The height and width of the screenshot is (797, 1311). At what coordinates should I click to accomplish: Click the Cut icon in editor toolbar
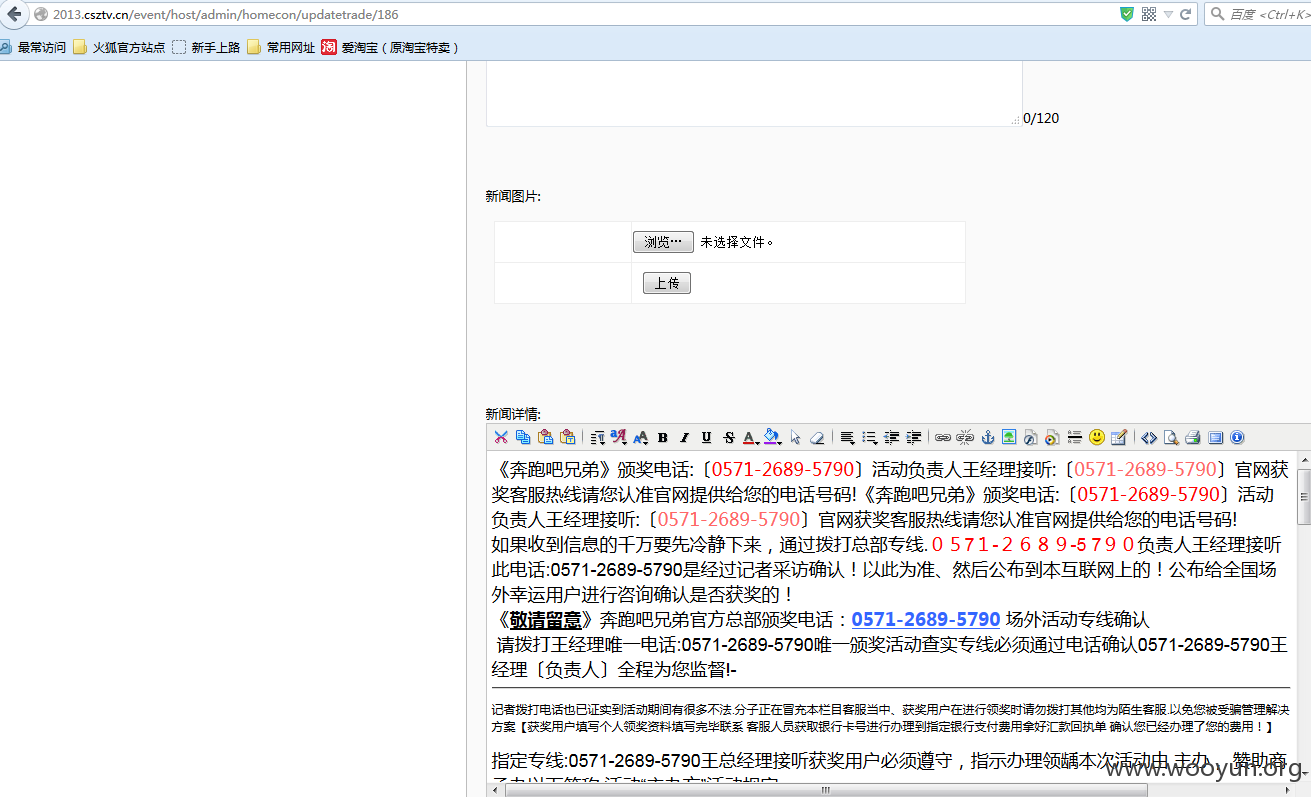(x=501, y=437)
